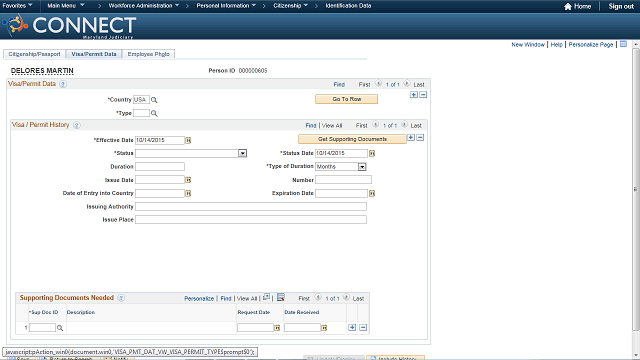The image size is (640, 360).
Task: Open Country lookup magnifier icon
Action: (x=154, y=100)
